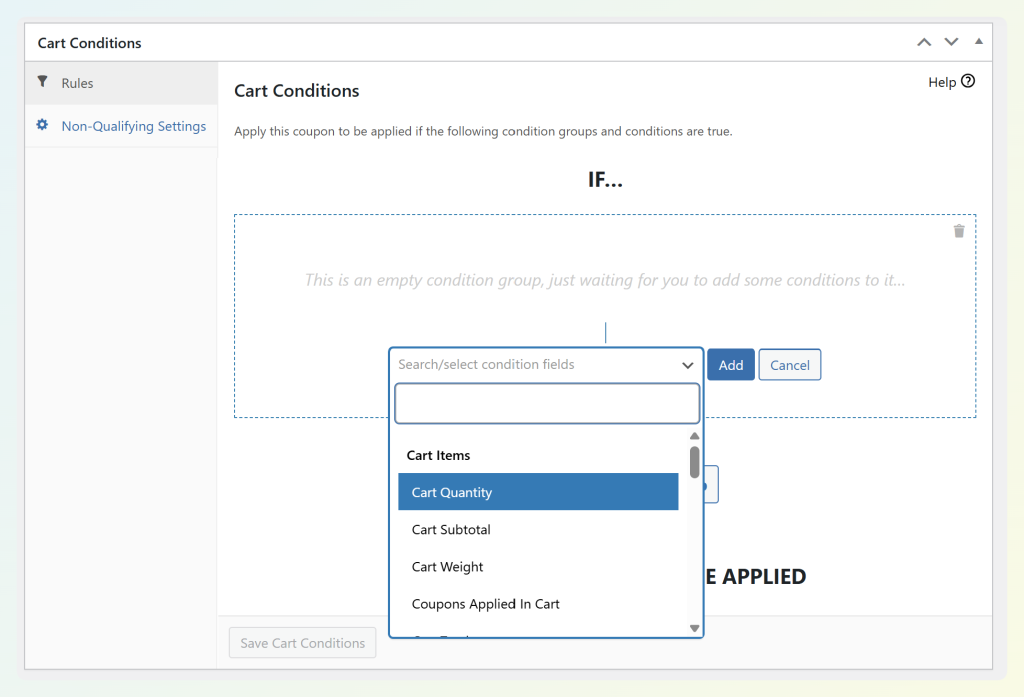Click the Add button to add the condition
Viewport: 1024px width, 697px height.
(x=730, y=364)
